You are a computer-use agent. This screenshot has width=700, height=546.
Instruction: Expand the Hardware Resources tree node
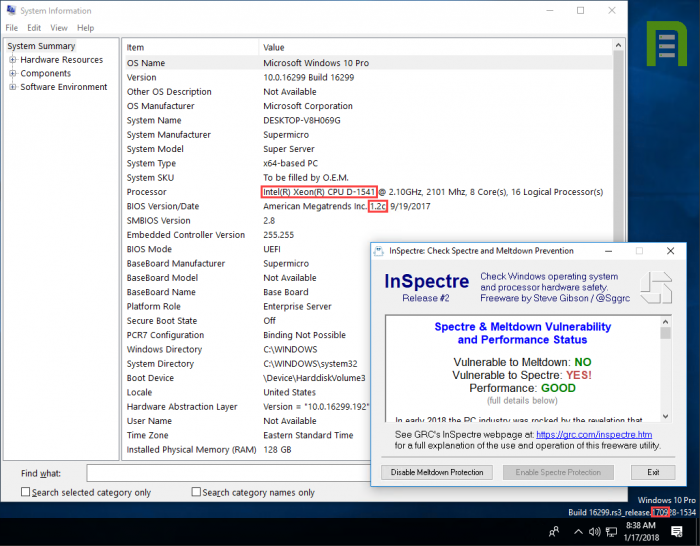coord(12,59)
